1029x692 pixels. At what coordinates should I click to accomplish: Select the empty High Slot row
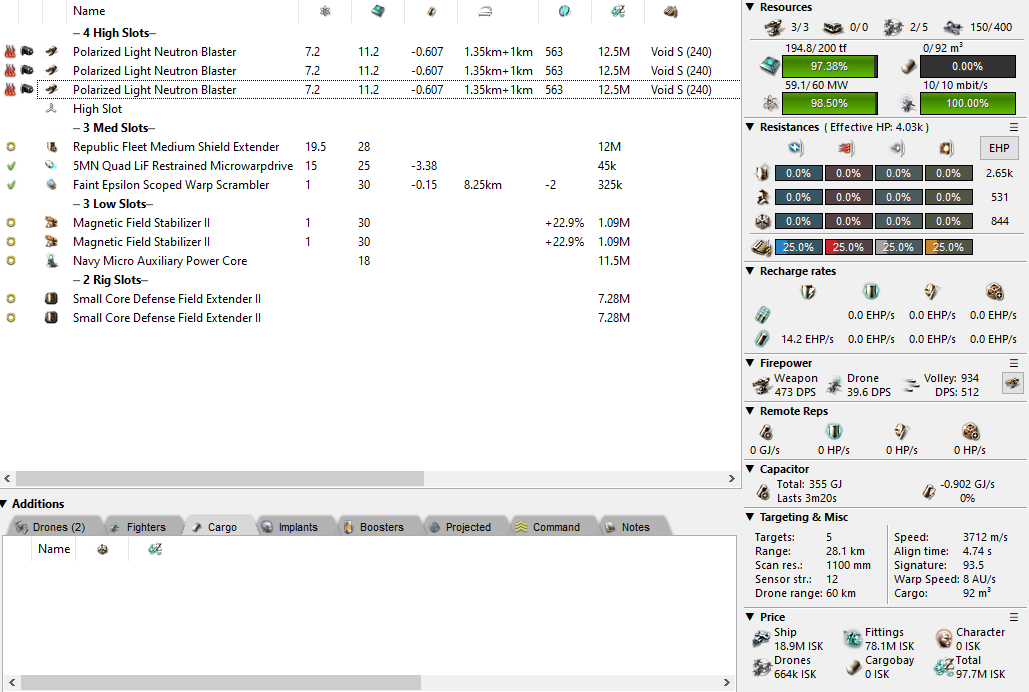98,109
